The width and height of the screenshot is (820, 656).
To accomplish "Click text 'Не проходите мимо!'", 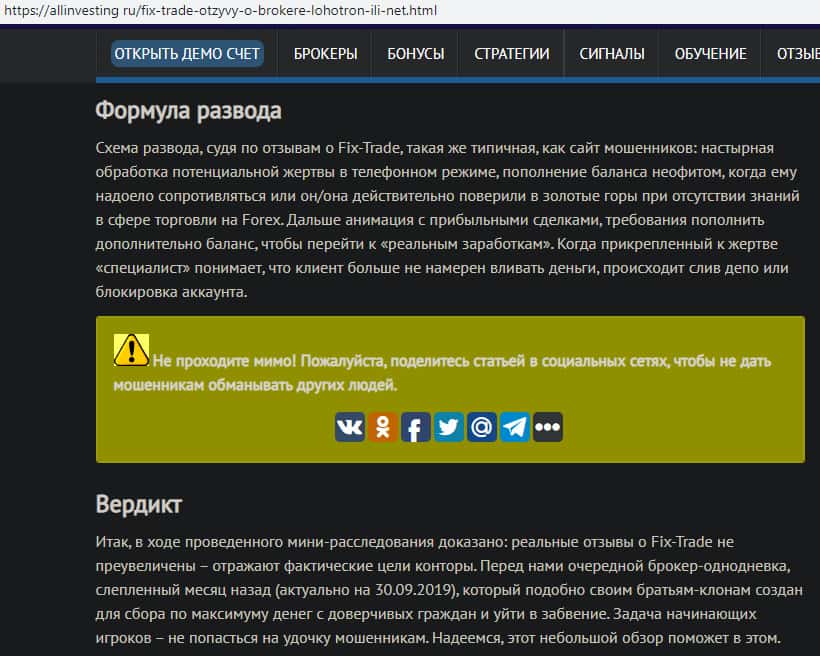I will tap(224, 361).
